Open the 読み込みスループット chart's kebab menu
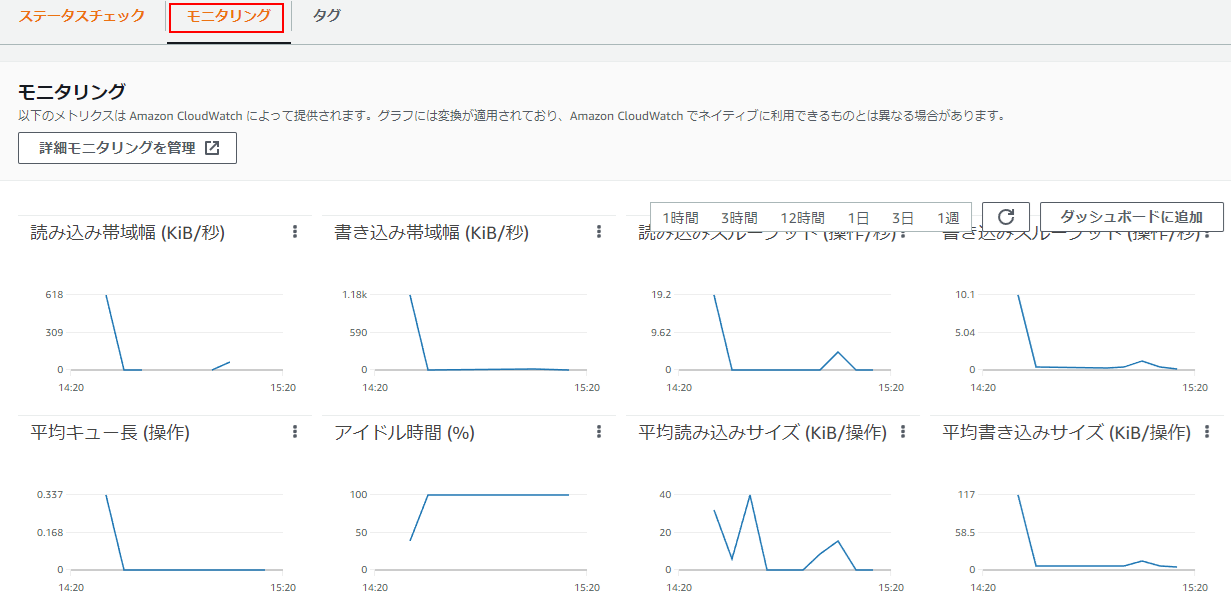 [903, 234]
